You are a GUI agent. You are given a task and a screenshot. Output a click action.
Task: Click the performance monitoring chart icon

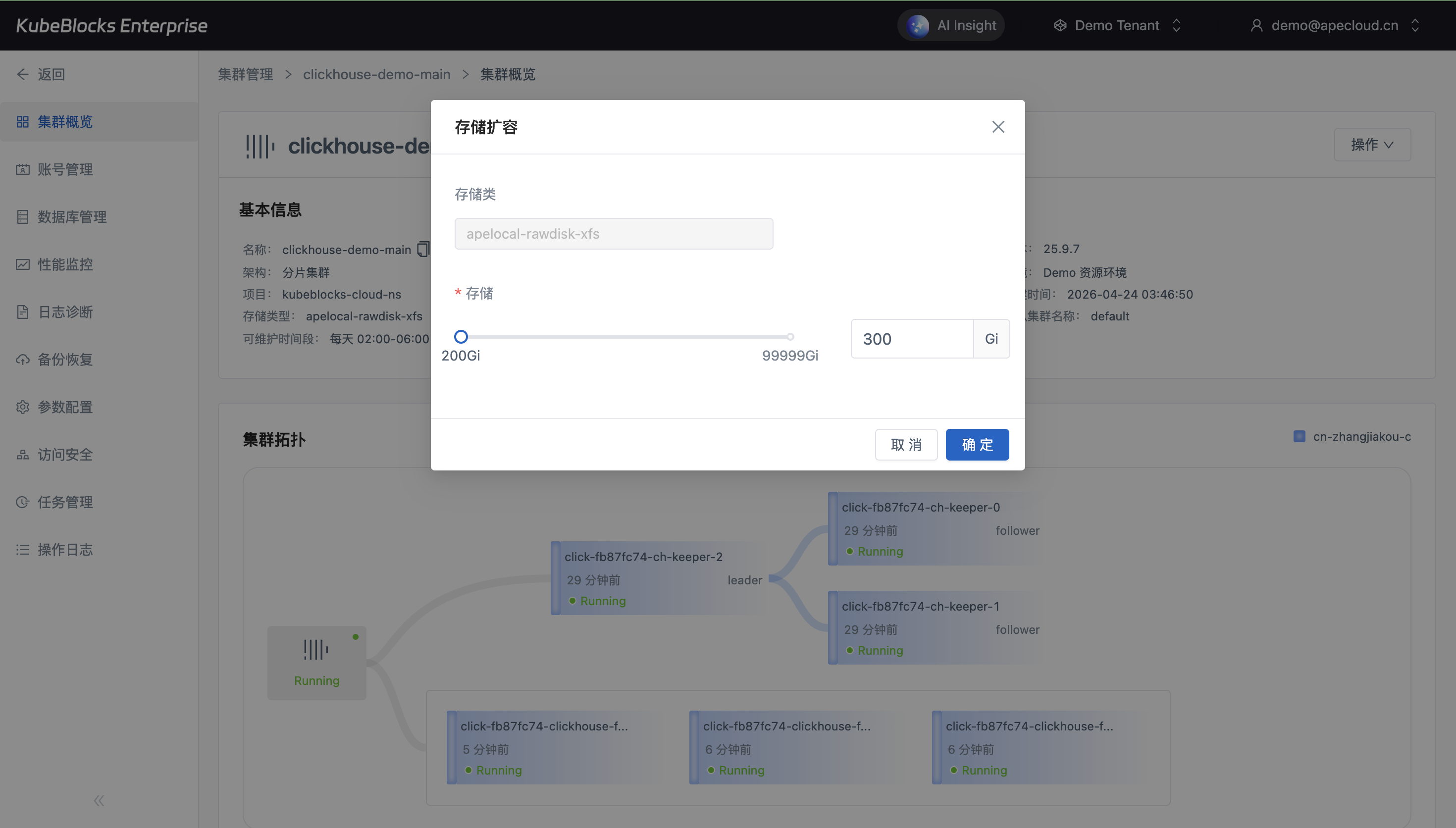tap(23, 264)
